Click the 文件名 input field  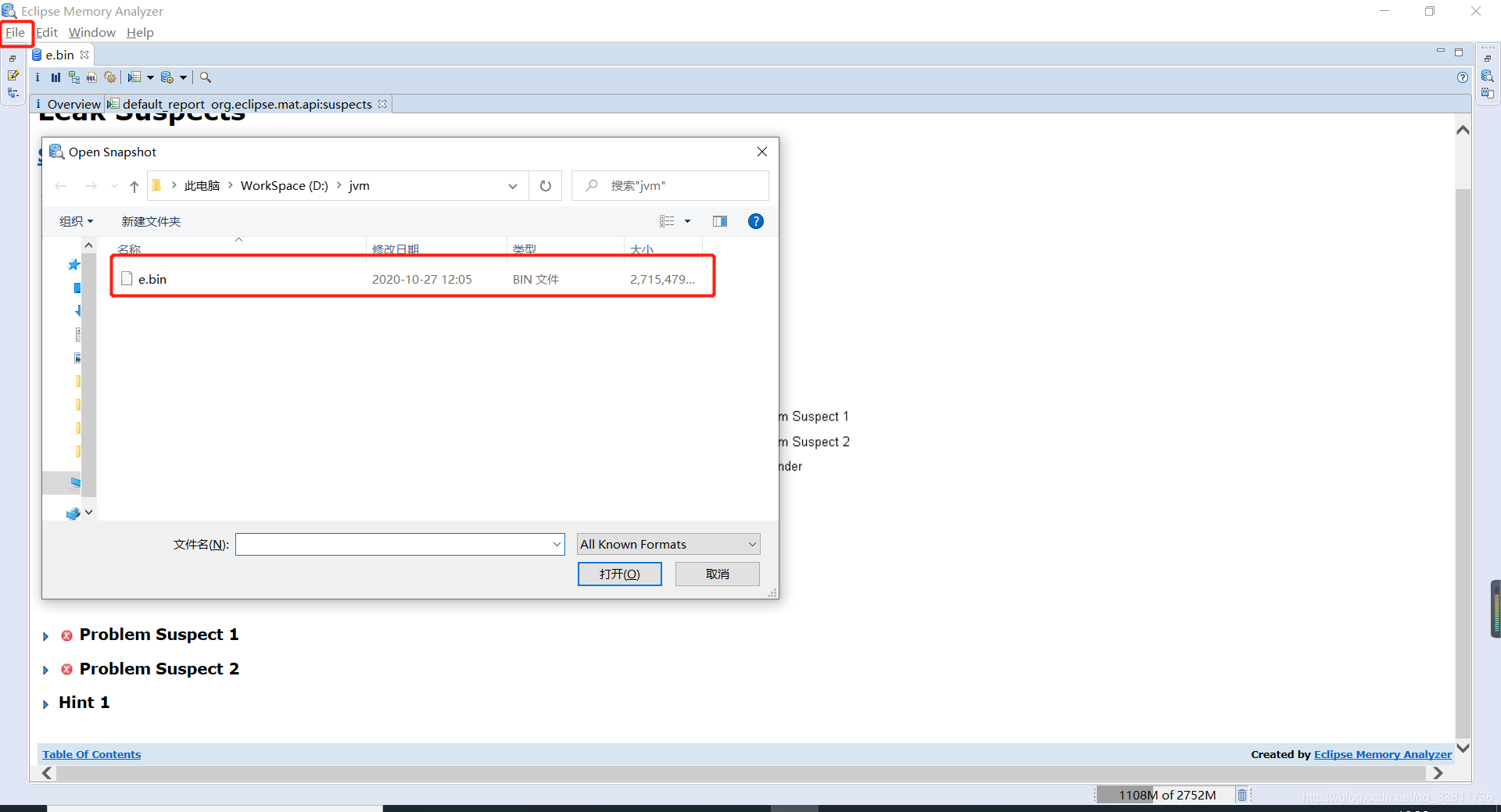pyautogui.click(x=394, y=544)
